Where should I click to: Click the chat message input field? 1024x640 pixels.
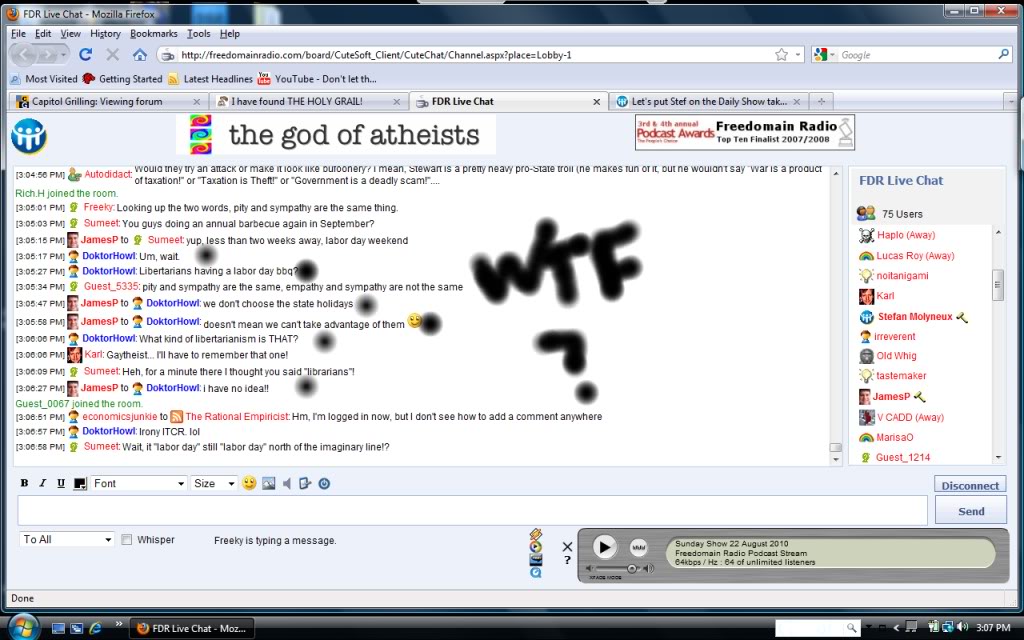click(x=472, y=510)
